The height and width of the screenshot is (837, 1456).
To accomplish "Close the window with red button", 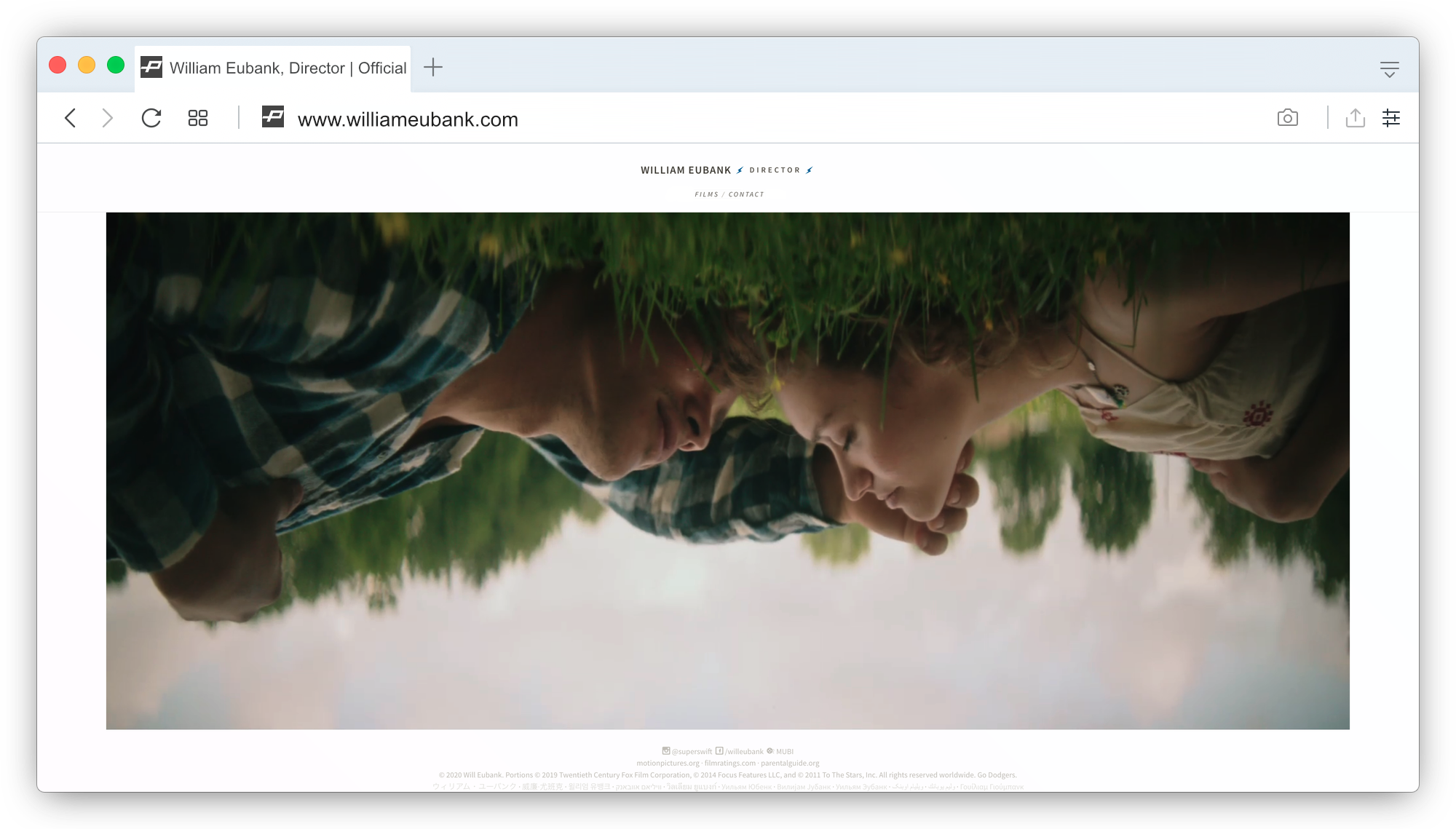I will click(58, 66).
